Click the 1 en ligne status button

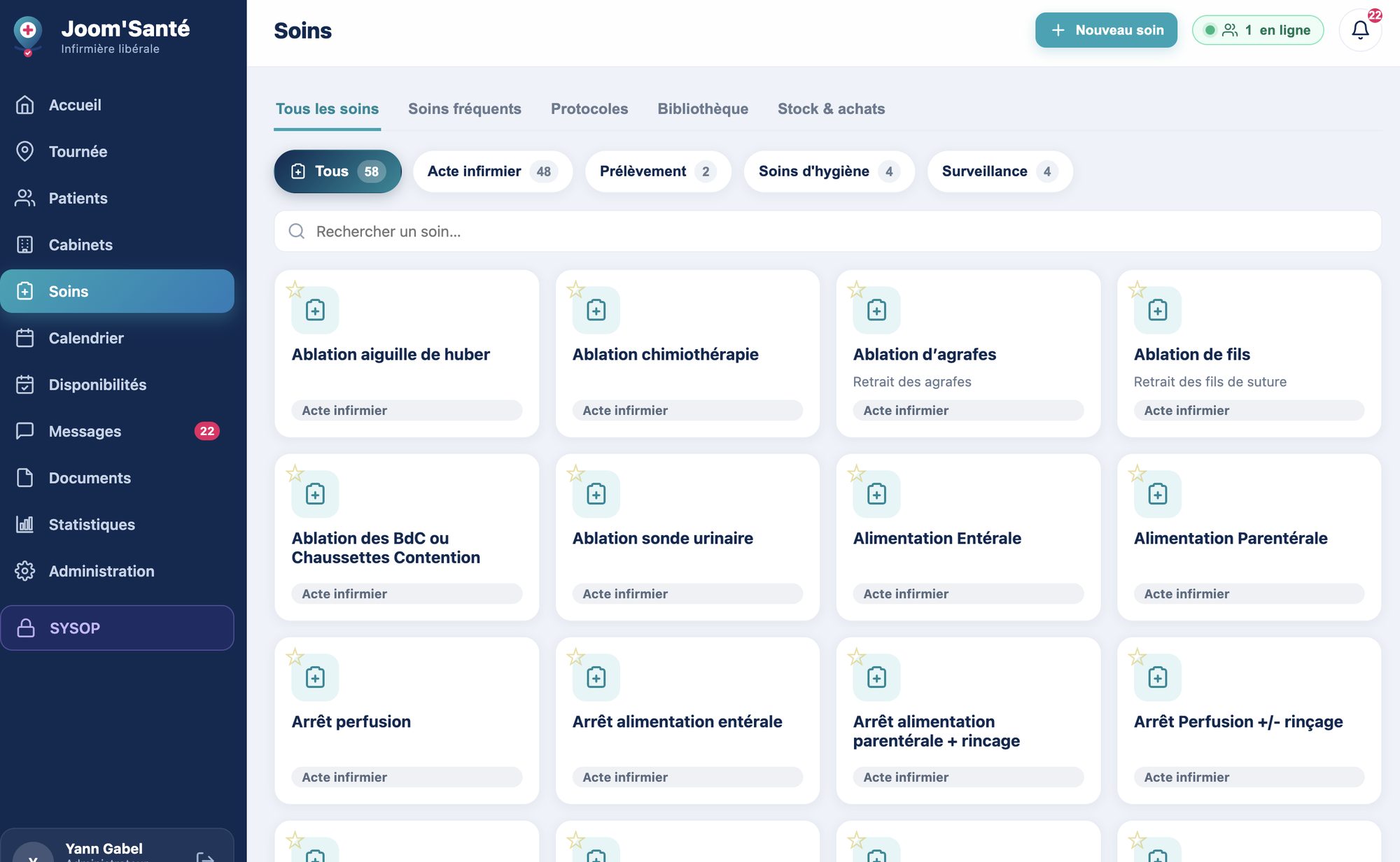click(x=1258, y=30)
